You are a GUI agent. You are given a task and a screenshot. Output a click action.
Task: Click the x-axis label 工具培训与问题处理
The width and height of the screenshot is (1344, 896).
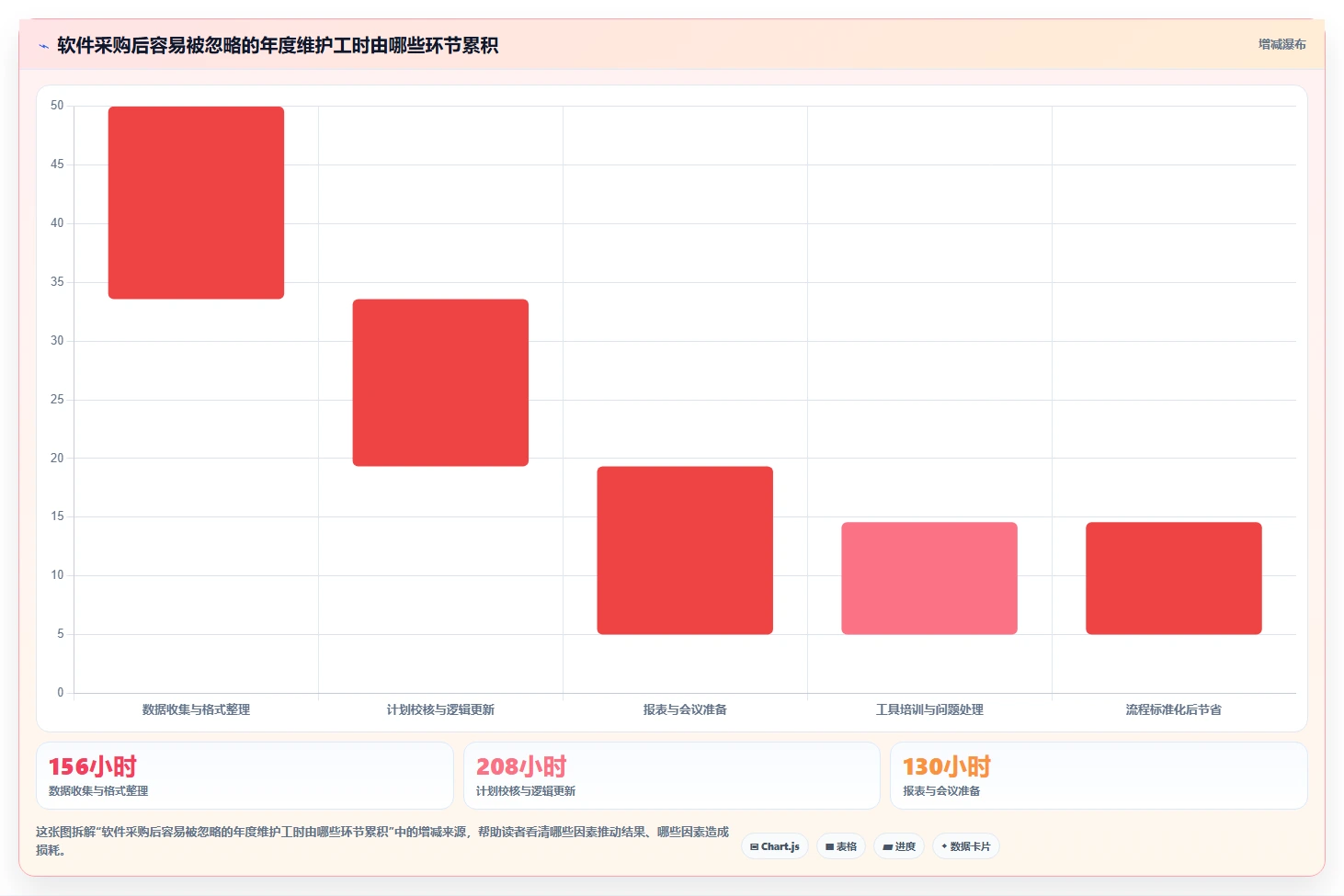click(929, 709)
